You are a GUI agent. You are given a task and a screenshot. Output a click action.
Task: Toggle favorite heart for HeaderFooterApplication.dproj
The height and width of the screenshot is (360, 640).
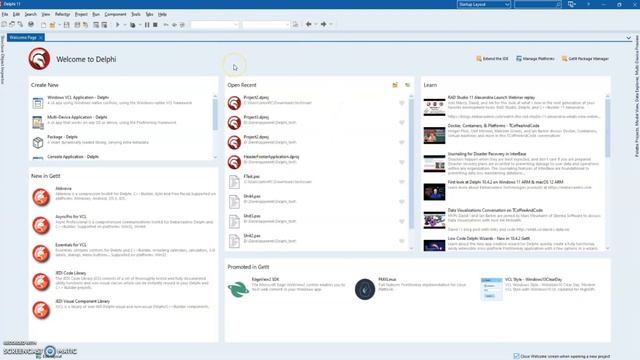click(402, 162)
